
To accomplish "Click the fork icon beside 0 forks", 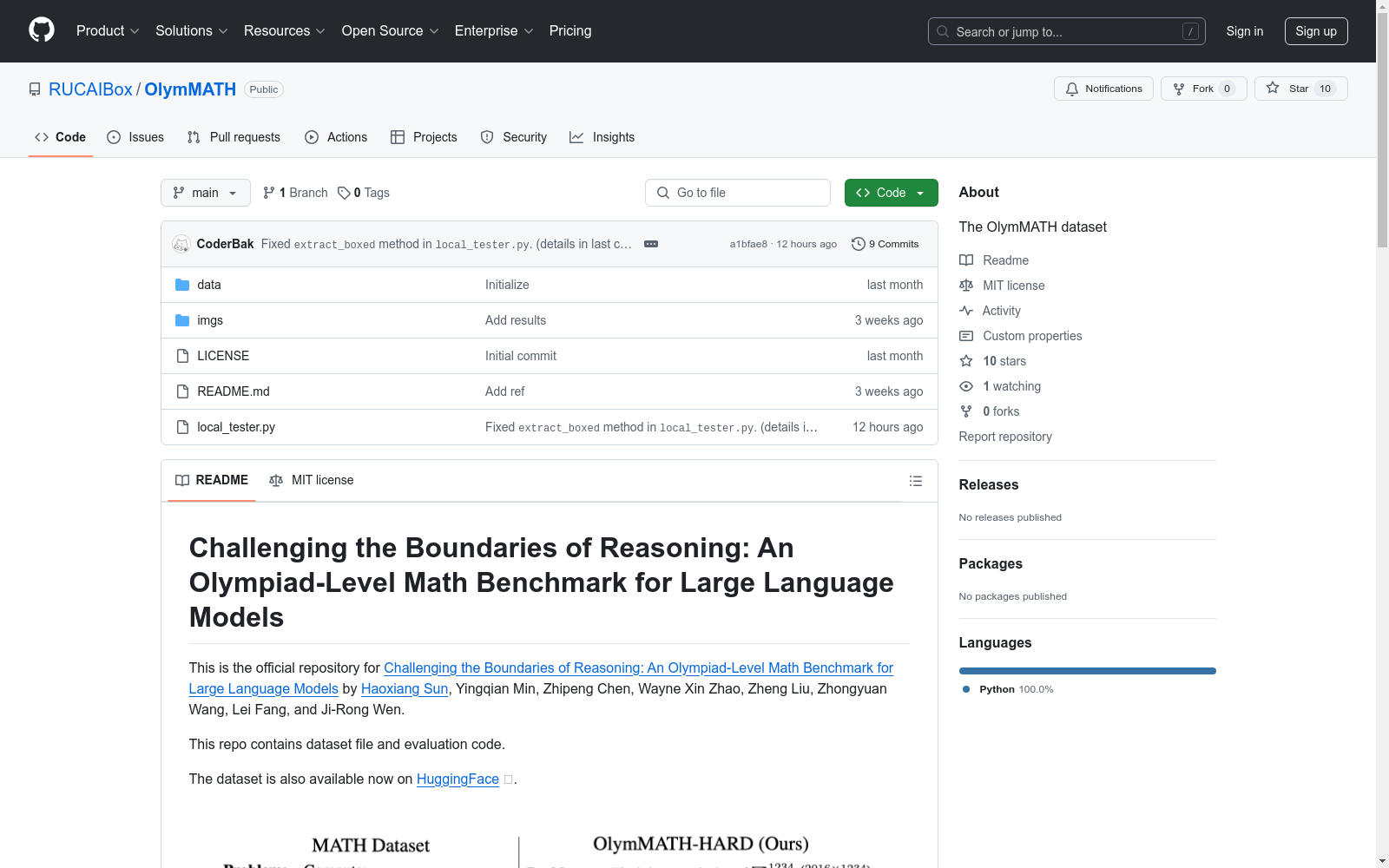I will (x=966, y=411).
